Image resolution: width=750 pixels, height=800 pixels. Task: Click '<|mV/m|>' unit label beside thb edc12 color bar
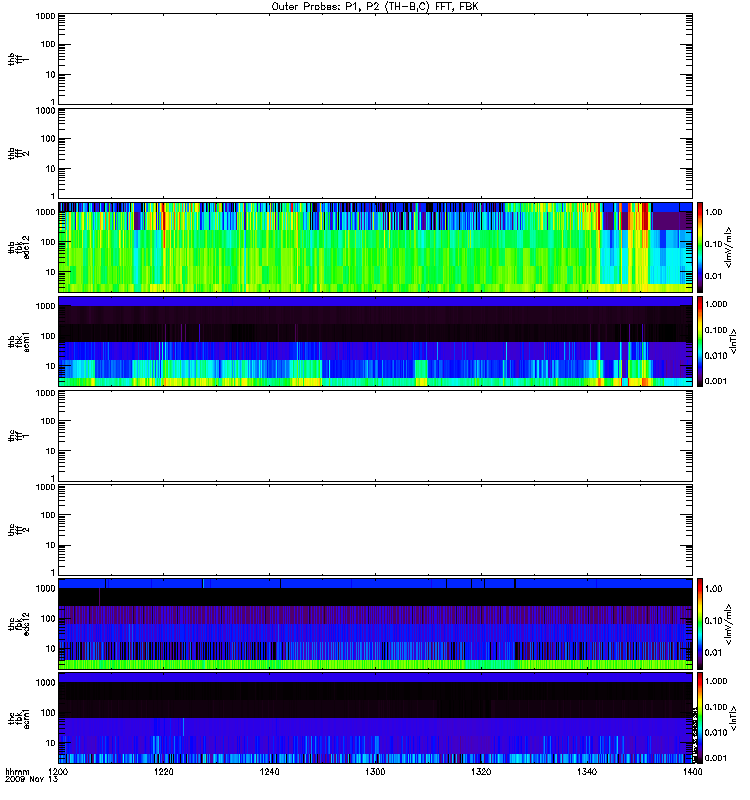point(729,247)
